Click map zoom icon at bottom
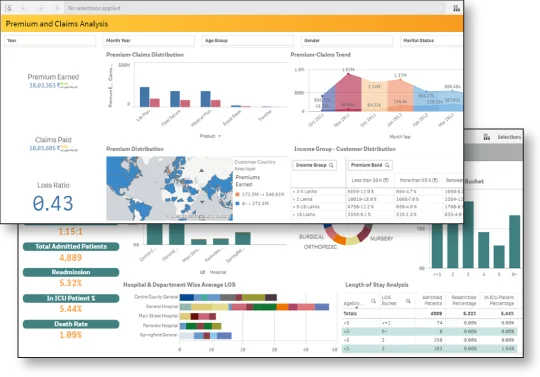The height and width of the screenshot is (377, 540). (x=202, y=217)
